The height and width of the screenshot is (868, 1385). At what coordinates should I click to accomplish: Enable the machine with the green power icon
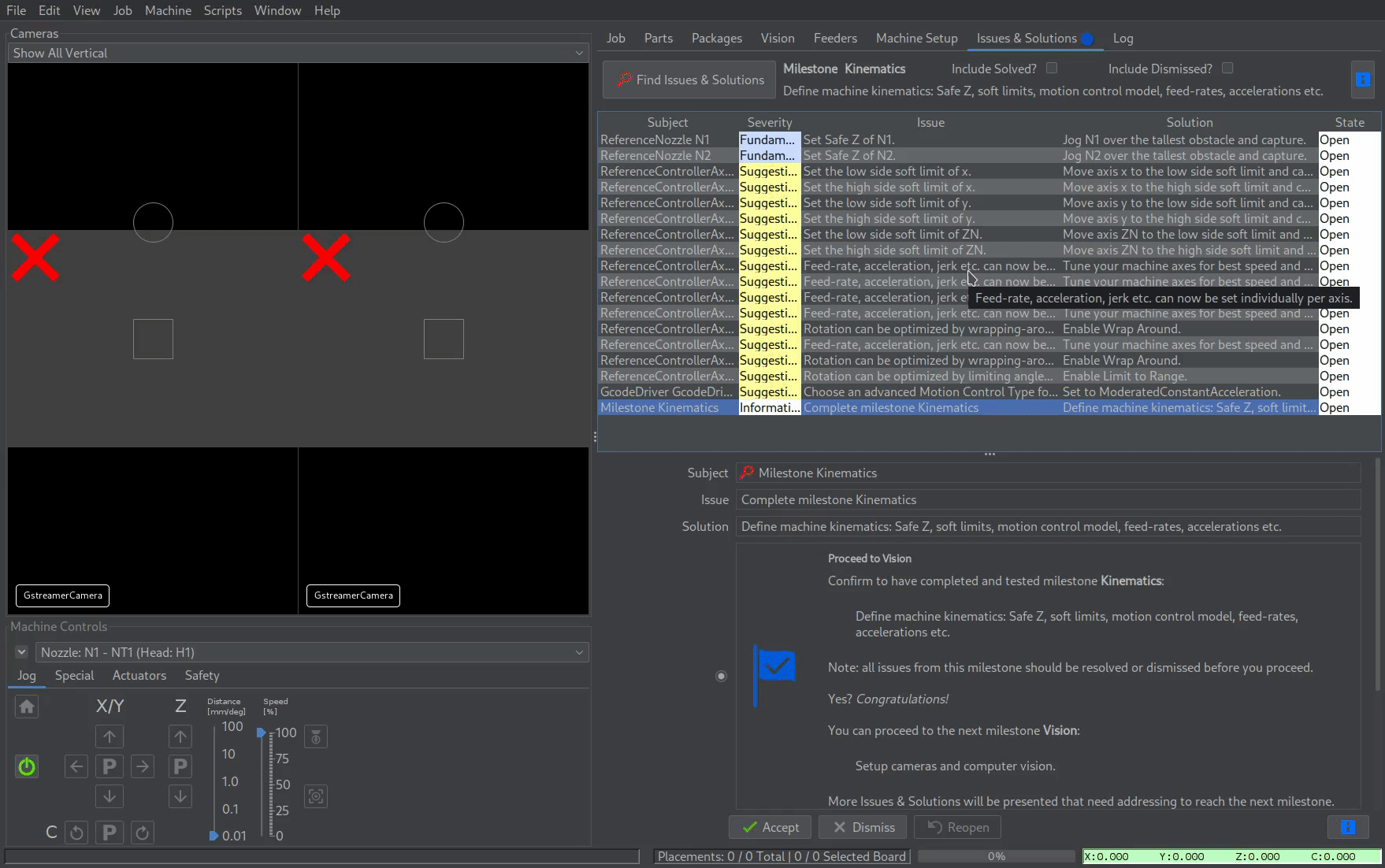(x=27, y=766)
